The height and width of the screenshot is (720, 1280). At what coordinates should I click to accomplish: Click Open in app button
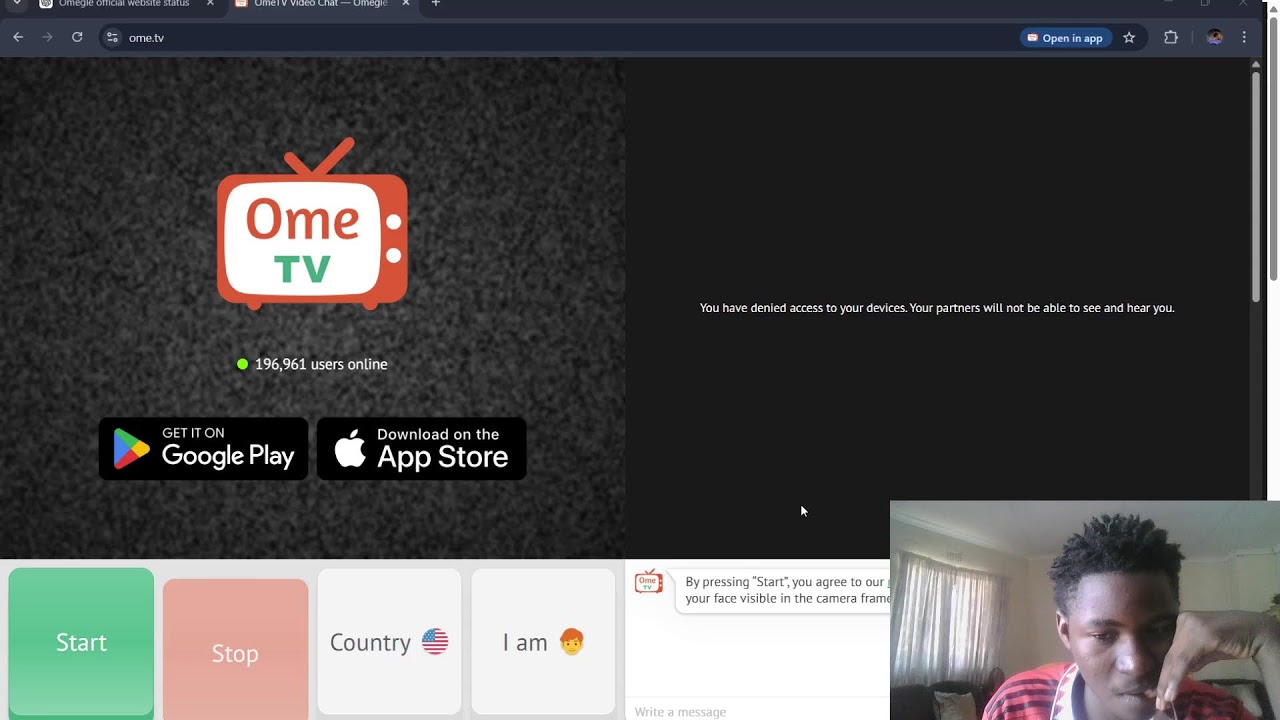[x=1065, y=38]
